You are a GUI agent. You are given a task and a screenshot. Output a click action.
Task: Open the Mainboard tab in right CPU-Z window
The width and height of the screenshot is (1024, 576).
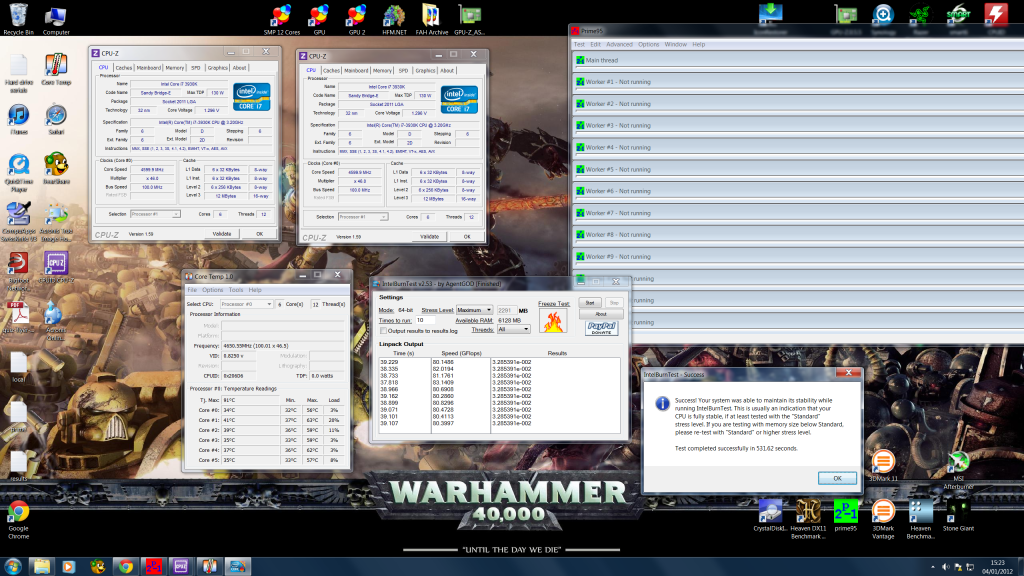click(355, 71)
